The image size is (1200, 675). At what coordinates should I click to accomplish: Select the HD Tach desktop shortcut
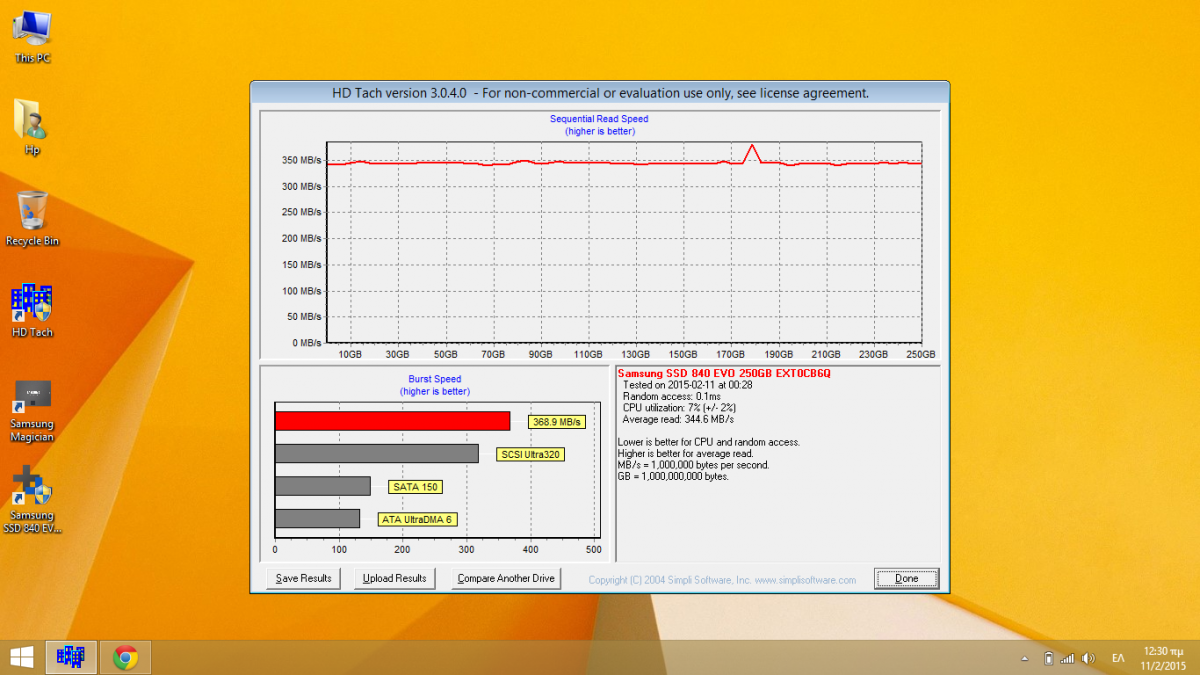(32, 310)
